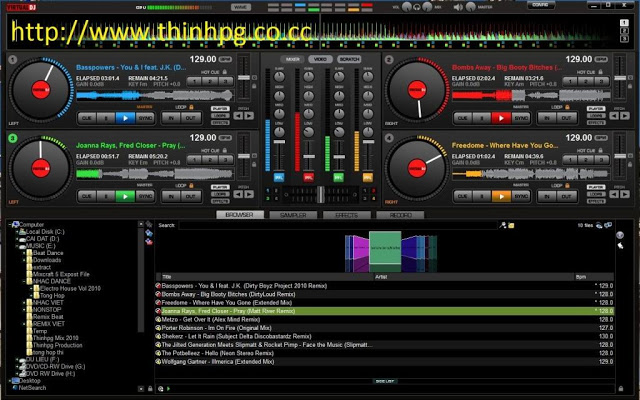Play deck 4 with the orange play button
The image size is (640, 400).
501,196
